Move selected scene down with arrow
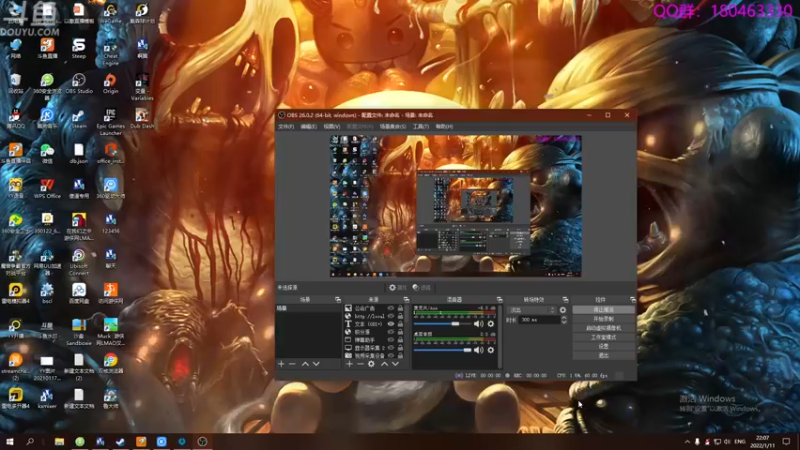Screen dimensions: 800x450 pos(316,364)
